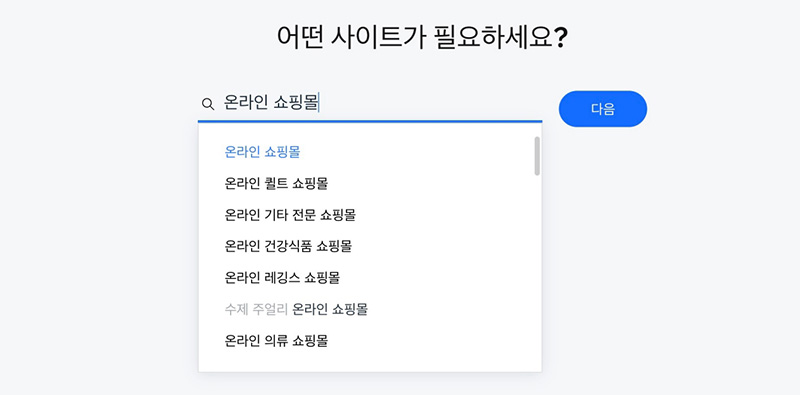Focus the site type search field
Viewport: 800px width, 395px height.
[370, 104]
